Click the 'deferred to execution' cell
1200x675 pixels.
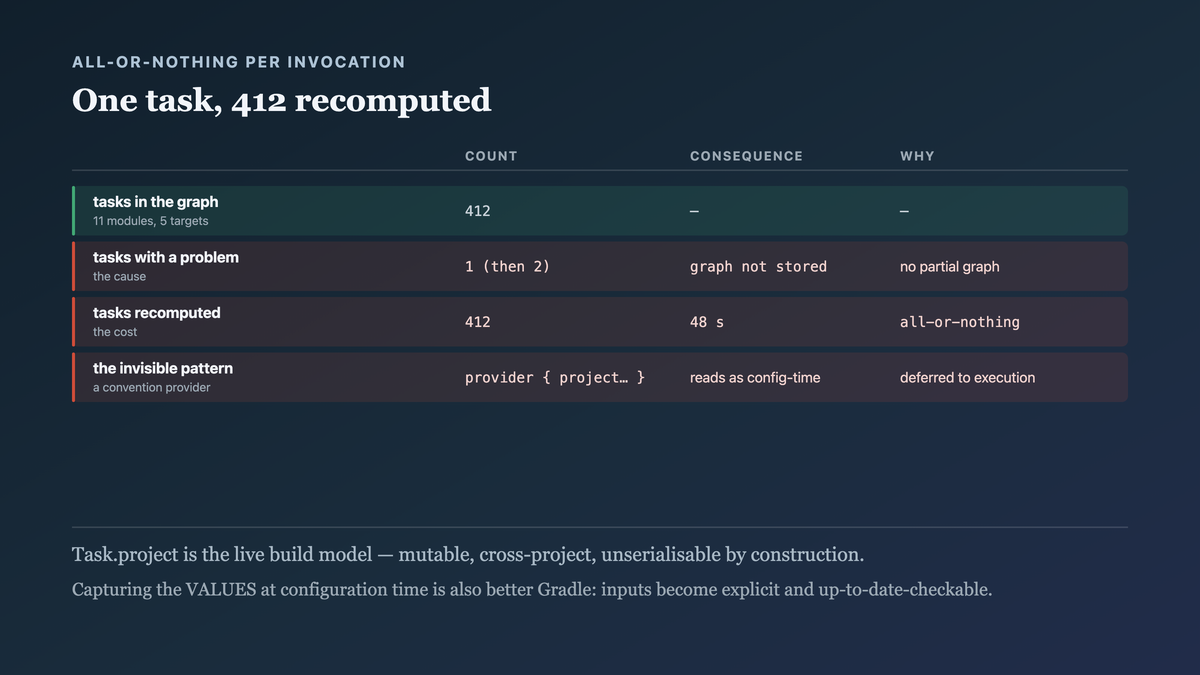[x=967, y=378]
